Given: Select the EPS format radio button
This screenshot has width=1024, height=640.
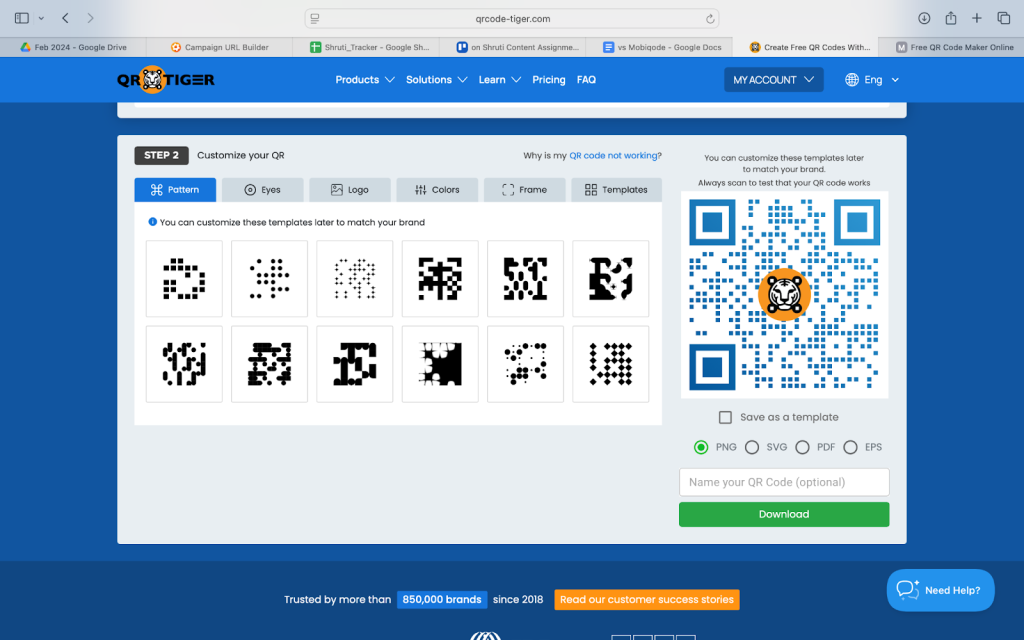Looking at the screenshot, I should pos(851,447).
